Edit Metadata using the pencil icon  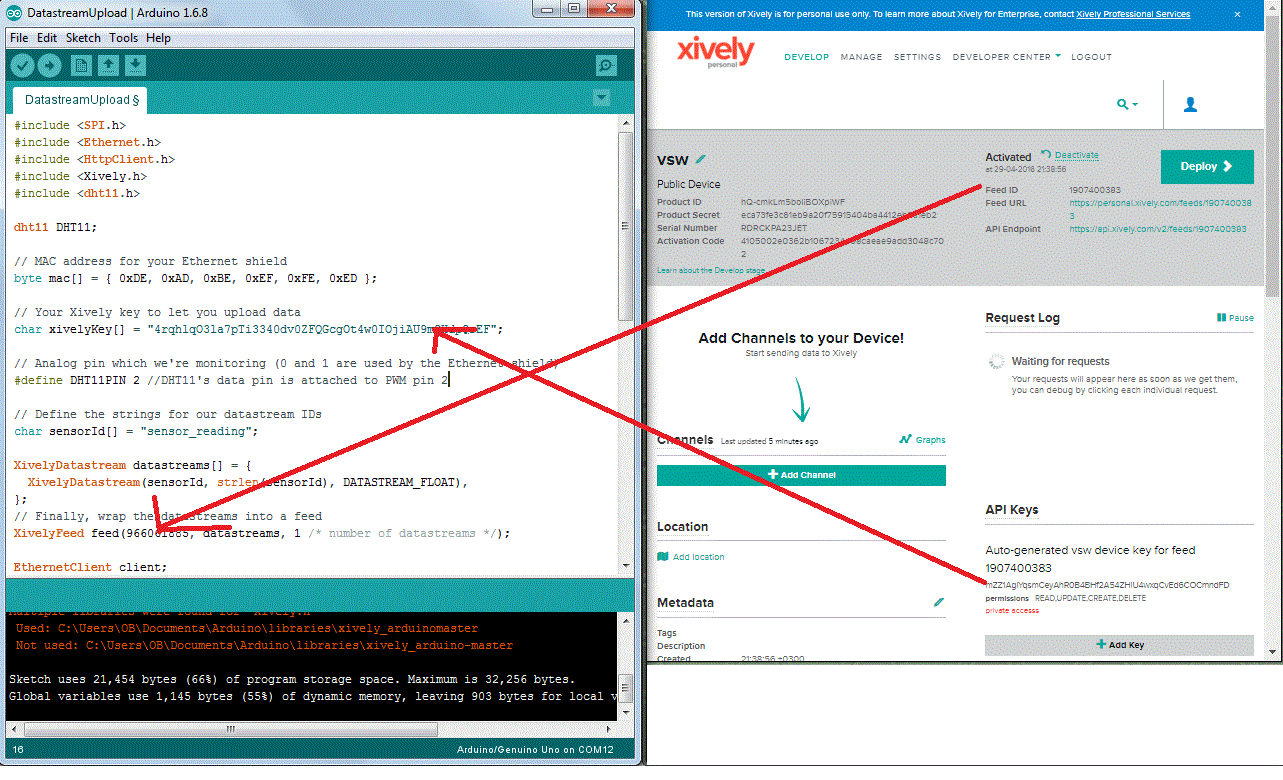click(938, 602)
